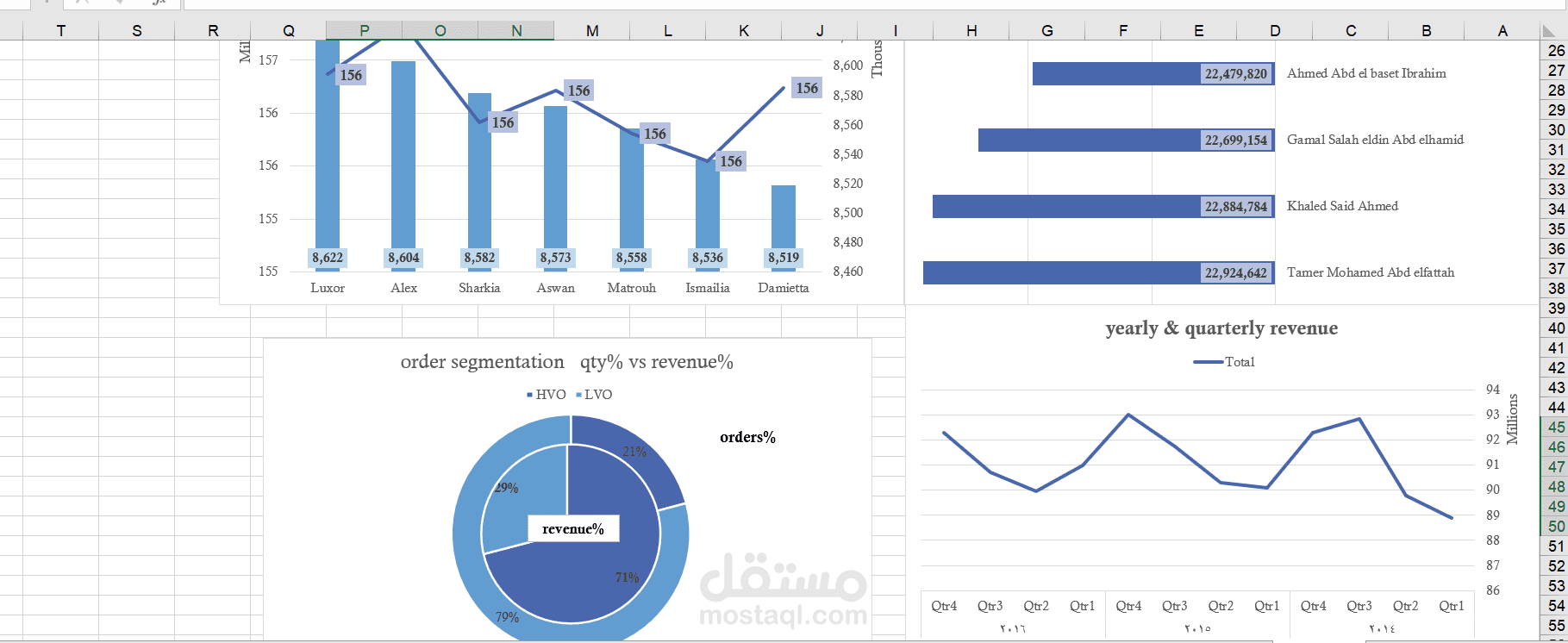Viewport: 1568px width, 643px height.
Task: Click the 8,460 secondary axis value
Action: click(848, 272)
